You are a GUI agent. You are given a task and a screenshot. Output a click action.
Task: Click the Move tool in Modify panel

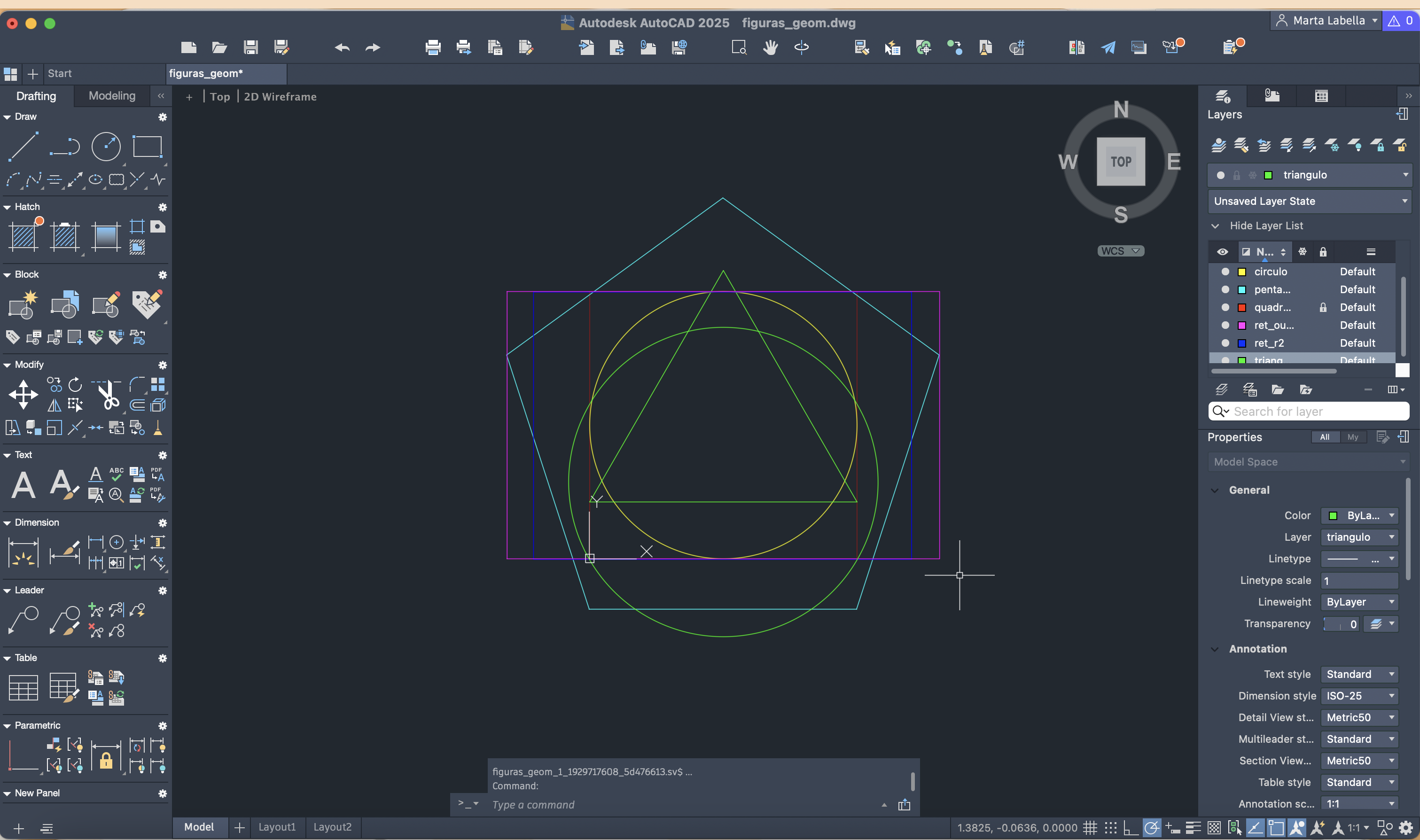tap(23, 394)
